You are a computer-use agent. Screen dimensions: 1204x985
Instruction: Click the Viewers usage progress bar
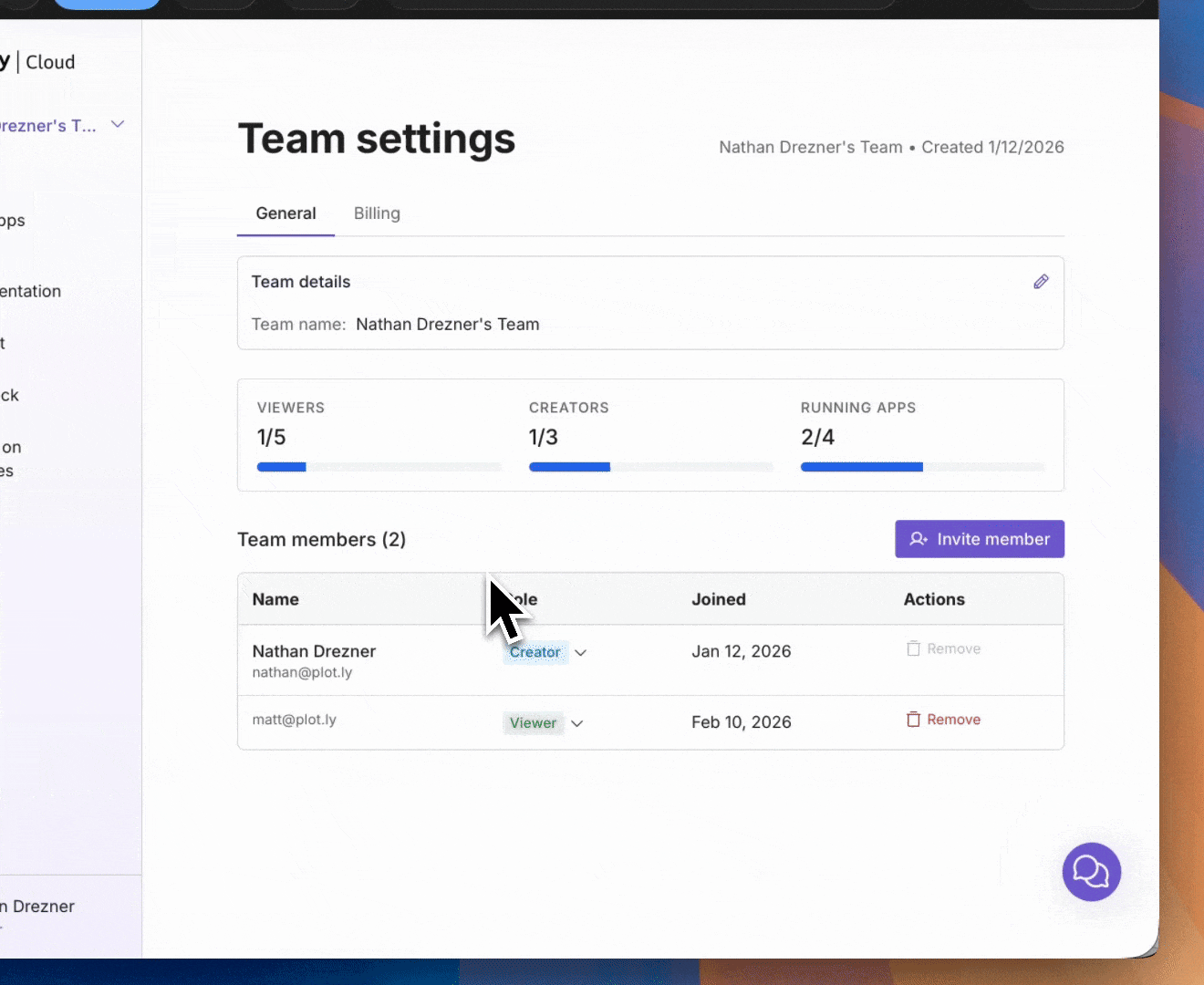click(x=379, y=466)
